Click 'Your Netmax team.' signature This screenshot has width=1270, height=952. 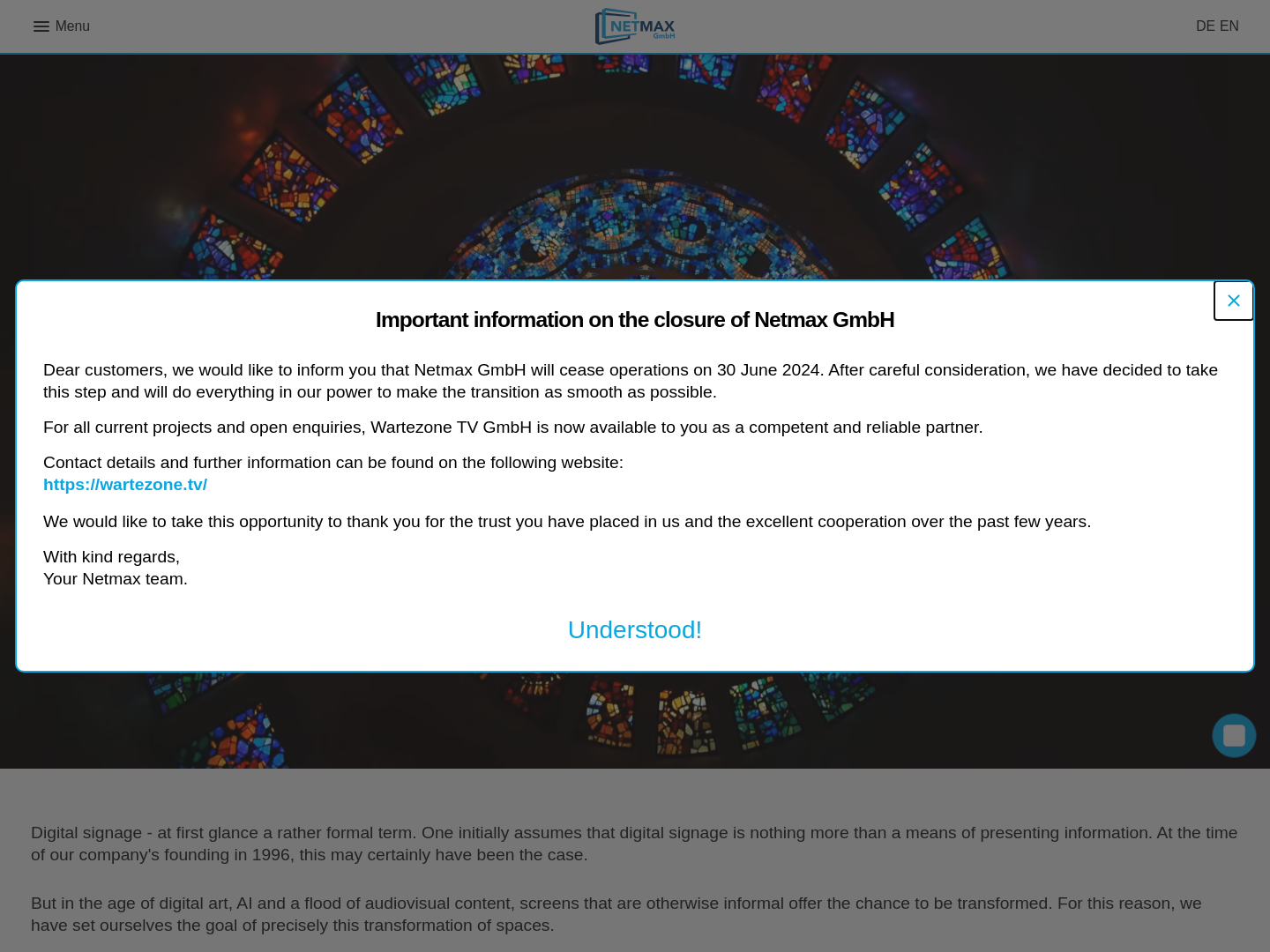pyautogui.click(x=116, y=579)
